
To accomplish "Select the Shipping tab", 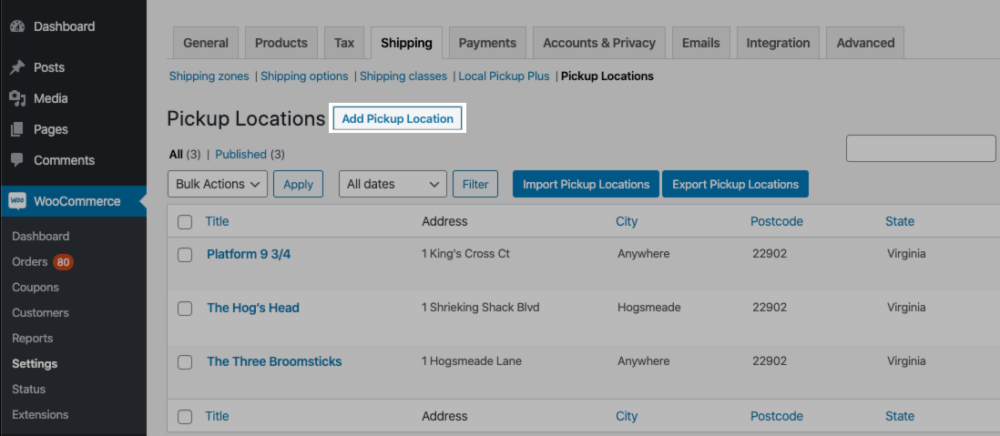I will tap(407, 43).
